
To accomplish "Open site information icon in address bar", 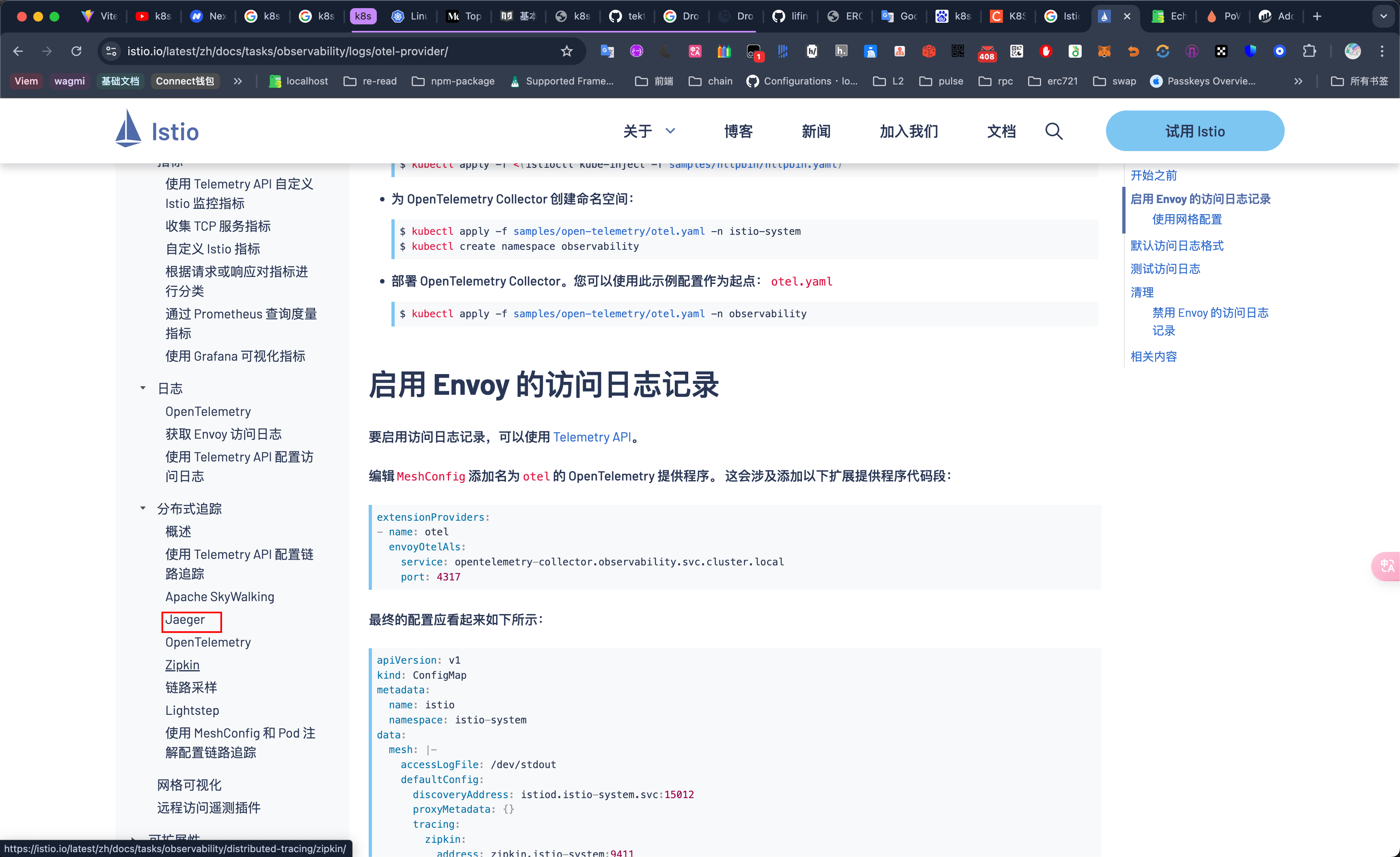I will 111,51.
